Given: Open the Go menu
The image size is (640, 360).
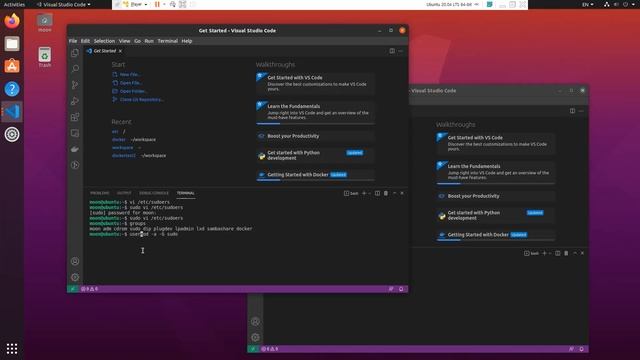Looking at the screenshot, I should tap(138, 41).
